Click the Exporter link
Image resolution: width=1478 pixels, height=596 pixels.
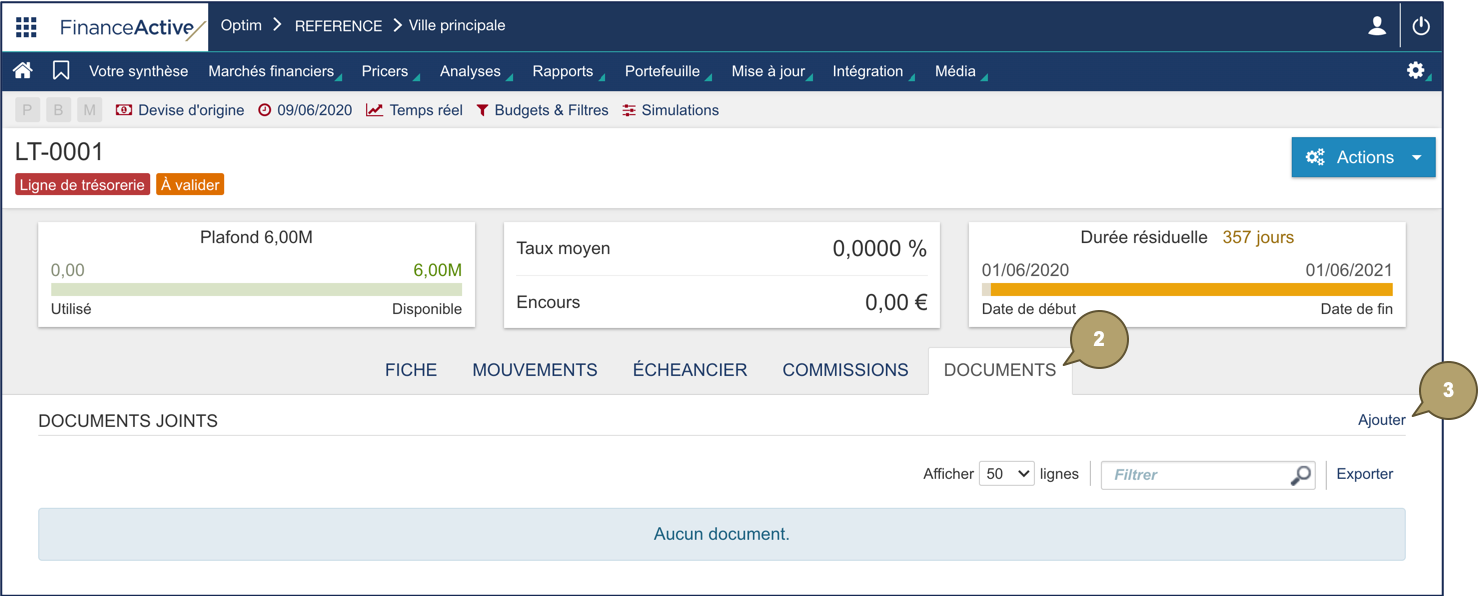(1364, 473)
